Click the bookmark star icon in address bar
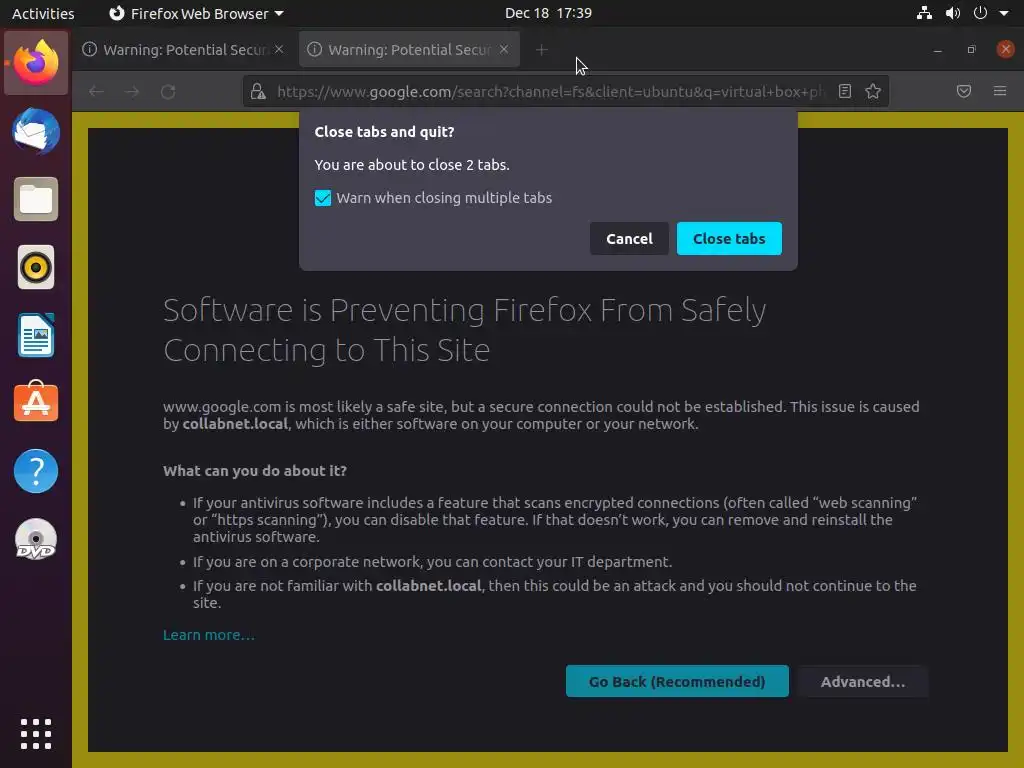Screen dimensions: 1024x768 [x=872, y=91]
